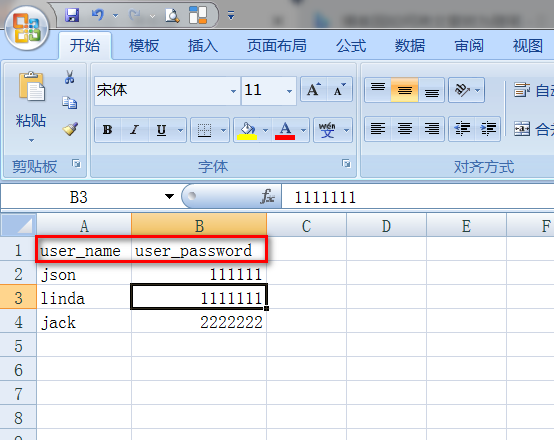Click the 粘贴 paste clipboard icon

click(x=31, y=87)
